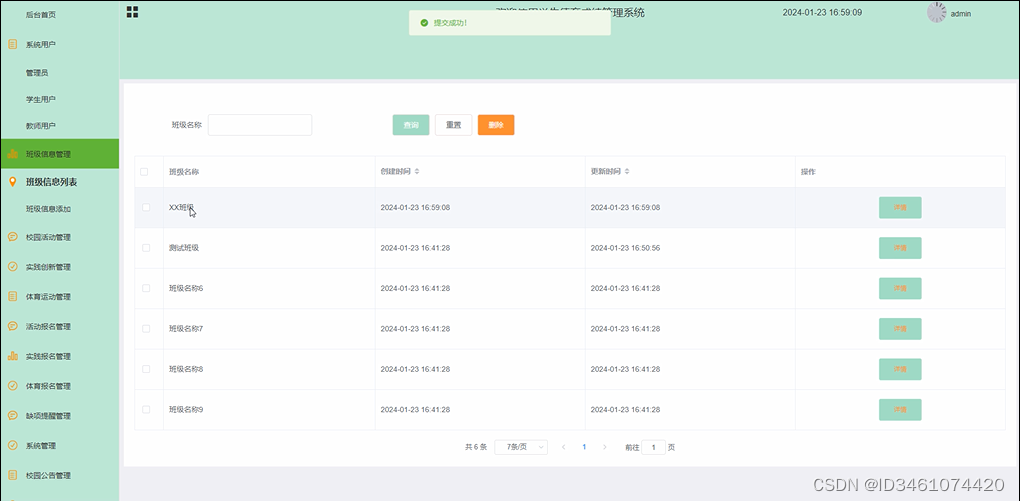Open 详情 for 班级名称6 row
The width and height of the screenshot is (1020, 501).
click(x=900, y=288)
